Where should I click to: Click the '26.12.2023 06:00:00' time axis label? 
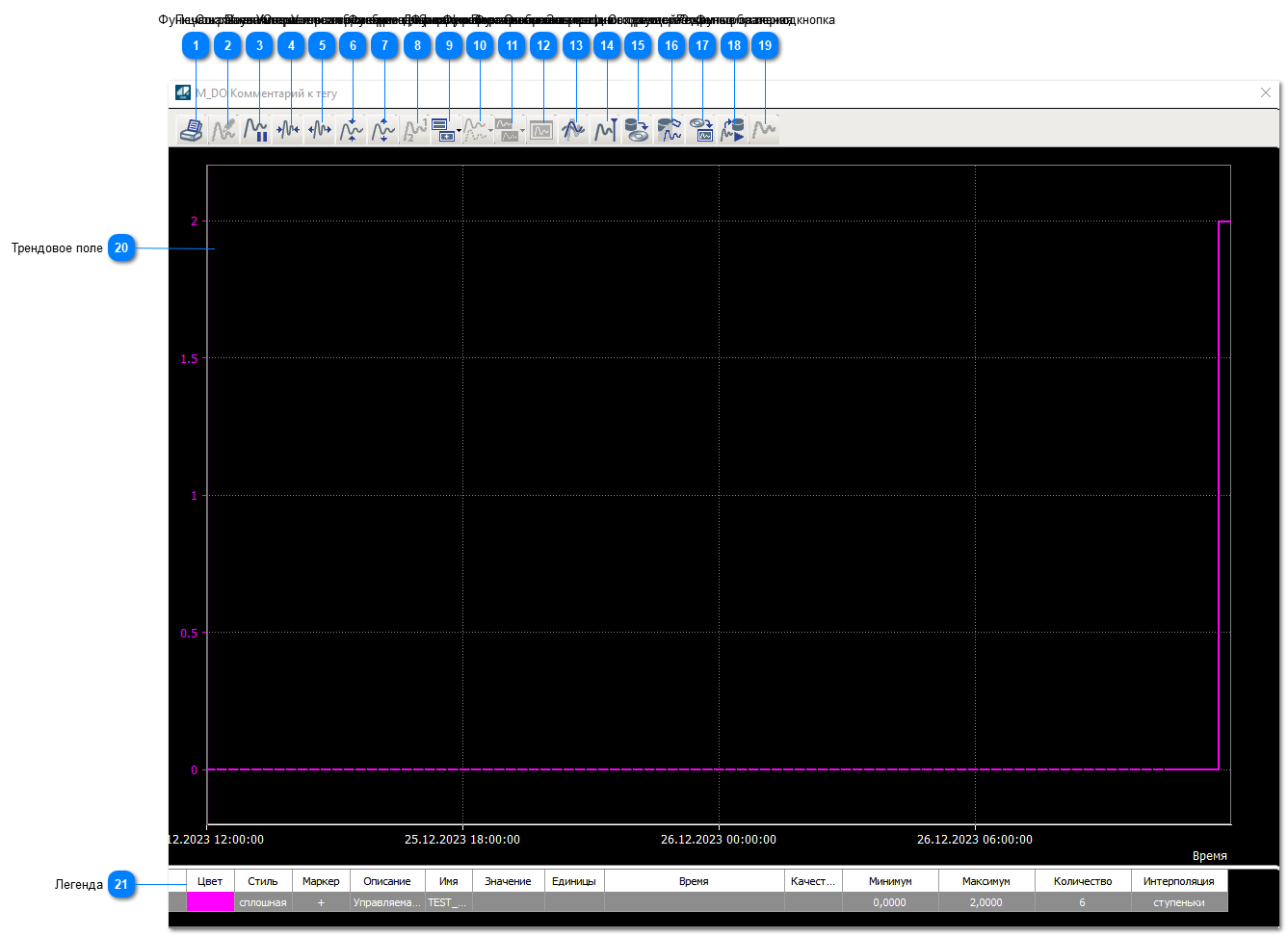click(x=975, y=840)
